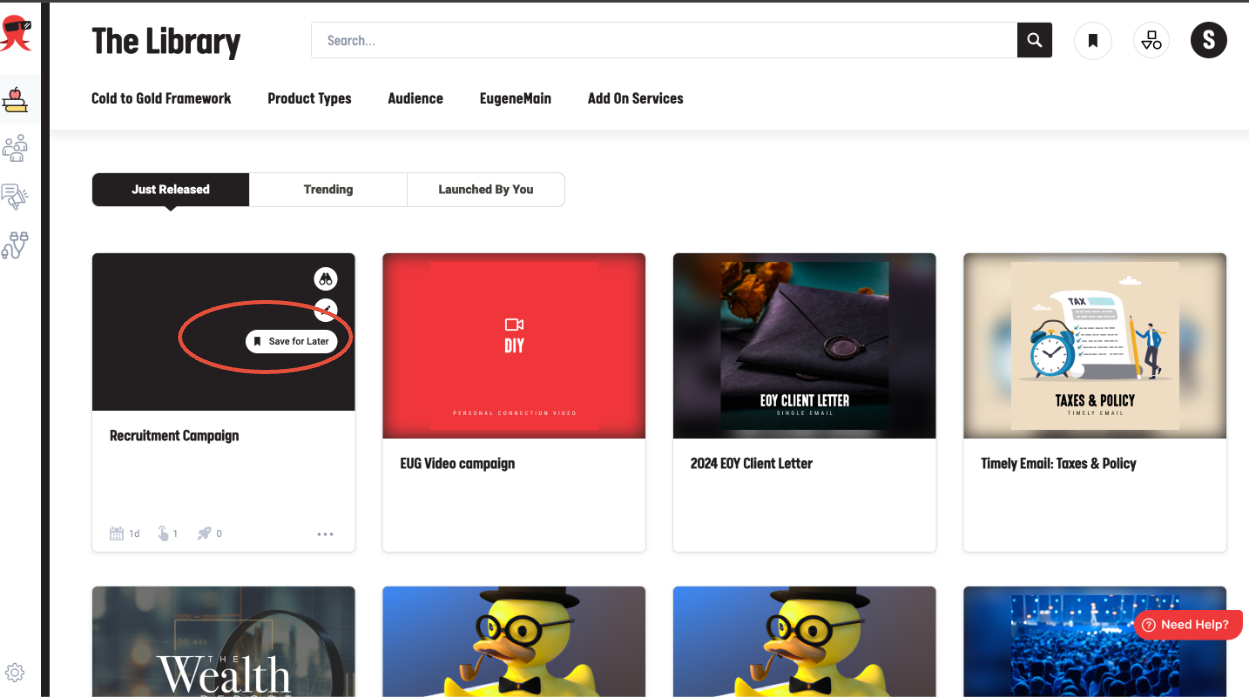Click the 1d age label on Recruitment Campaign
This screenshot has width=1249, height=697.
134,534
